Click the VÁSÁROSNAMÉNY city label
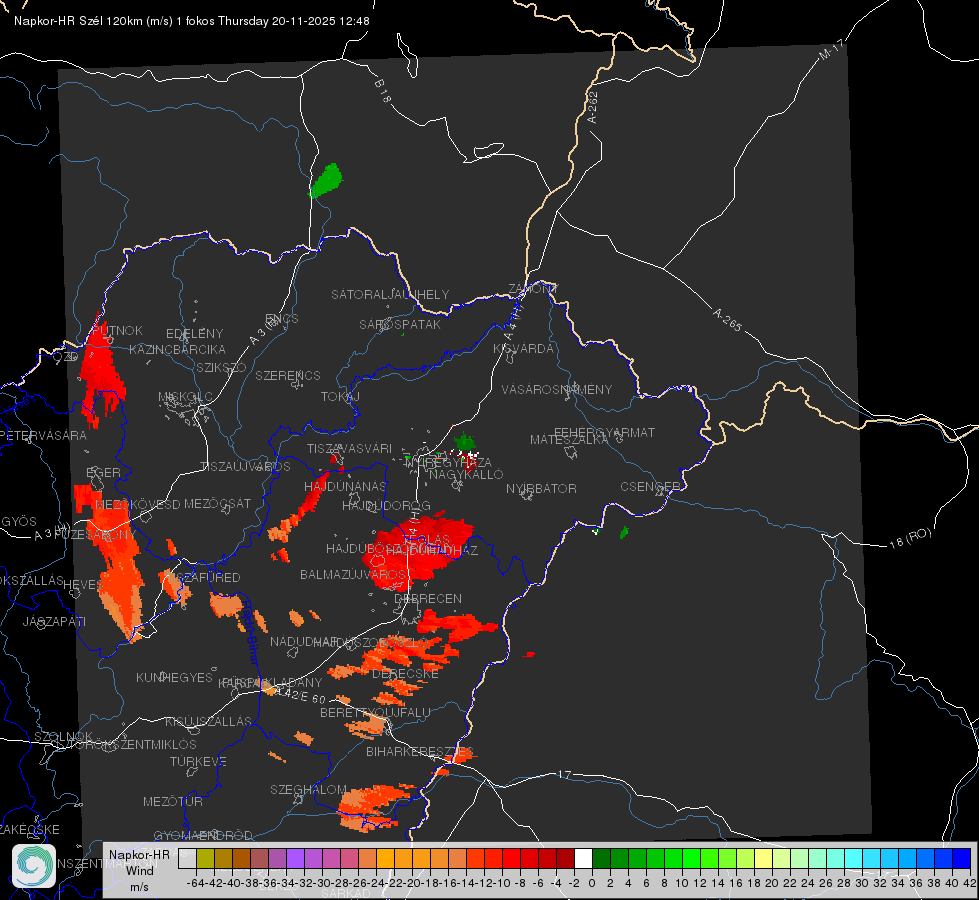Image resolution: width=979 pixels, height=900 pixels. [x=557, y=389]
